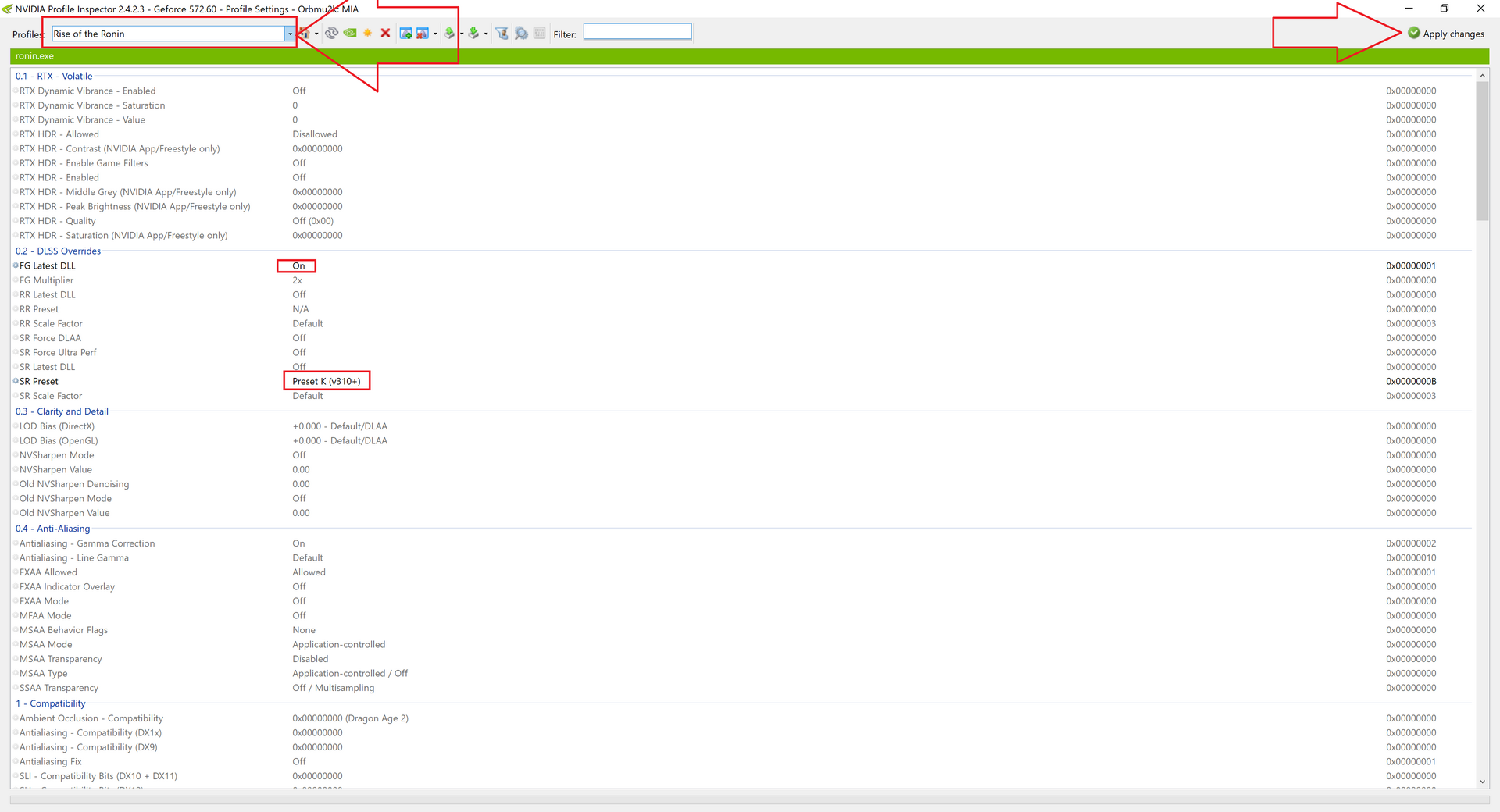
Task: Click the grayed grid icon before Filter
Action: point(539,33)
